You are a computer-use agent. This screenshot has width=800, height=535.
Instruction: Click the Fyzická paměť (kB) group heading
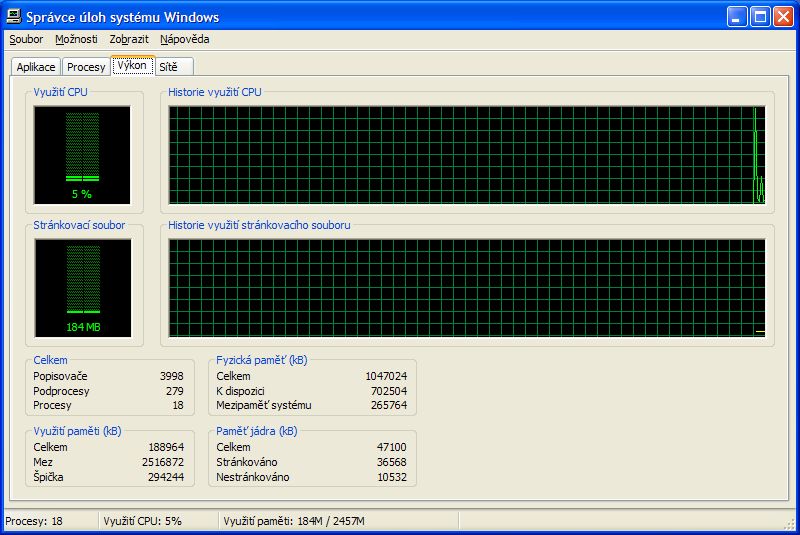point(262,360)
